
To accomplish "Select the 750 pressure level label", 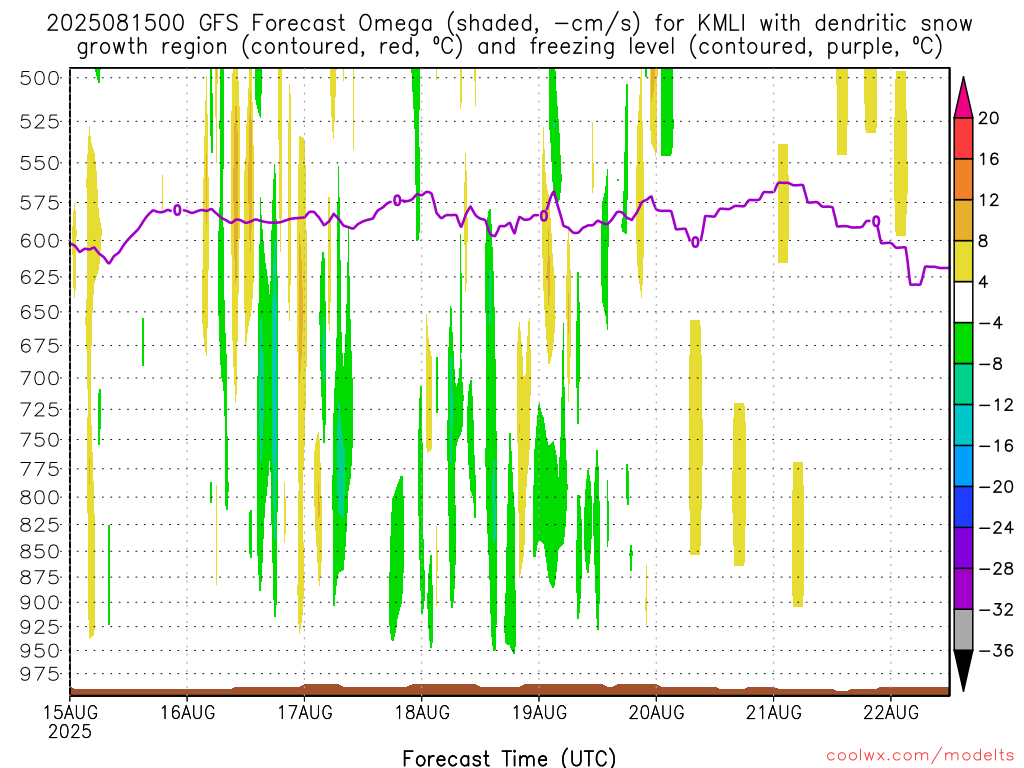I will (40, 440).
